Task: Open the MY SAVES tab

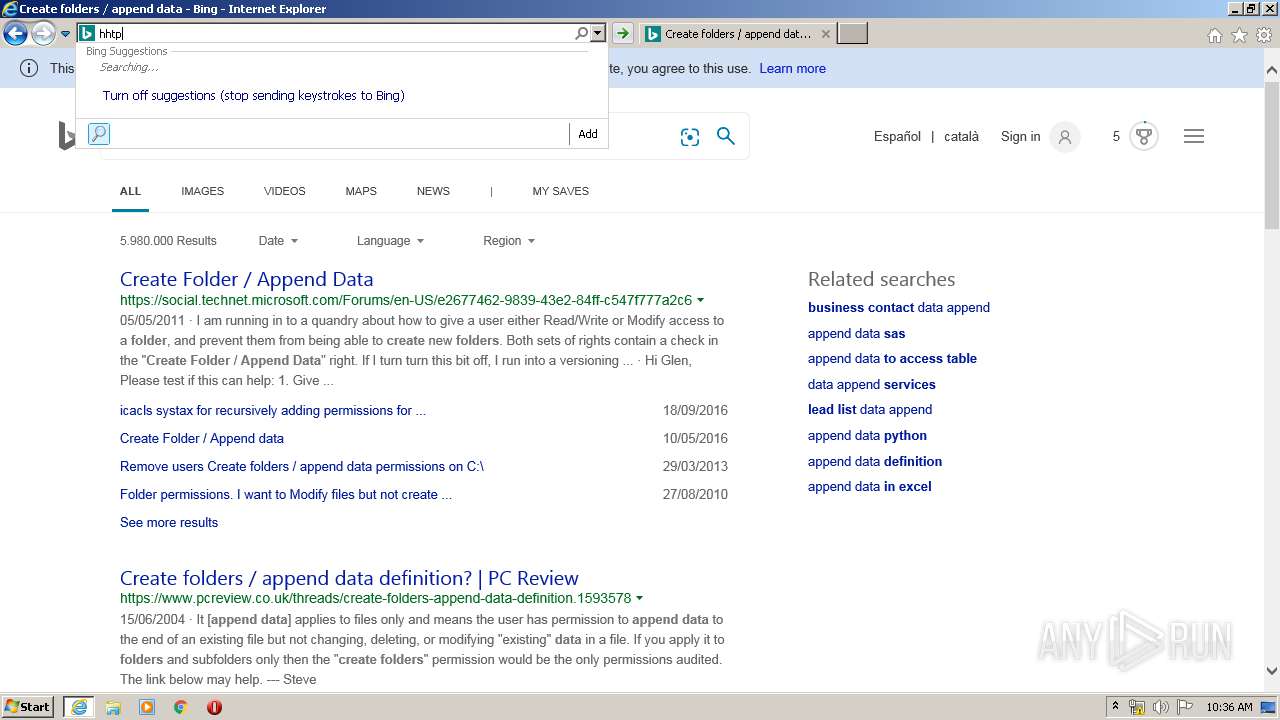Action: click(560, 191)
